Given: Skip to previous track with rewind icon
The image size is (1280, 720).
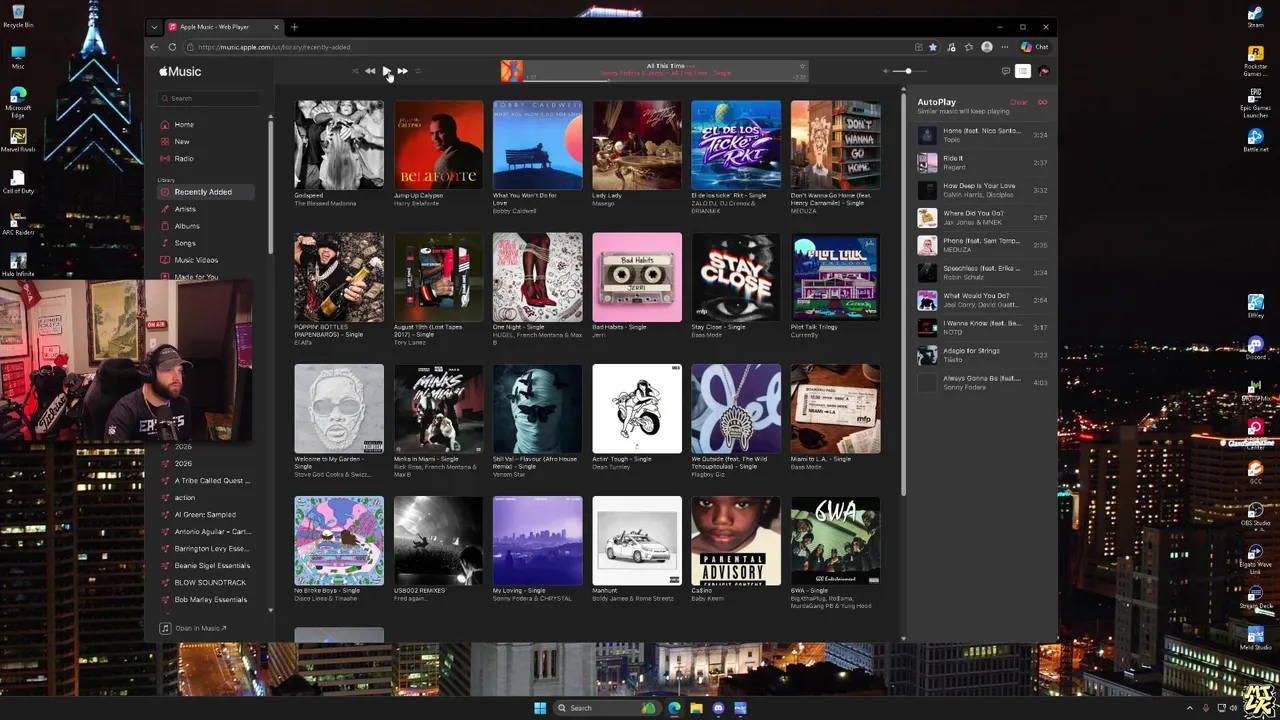Looking at the screenshot, I should click(370, 71).
